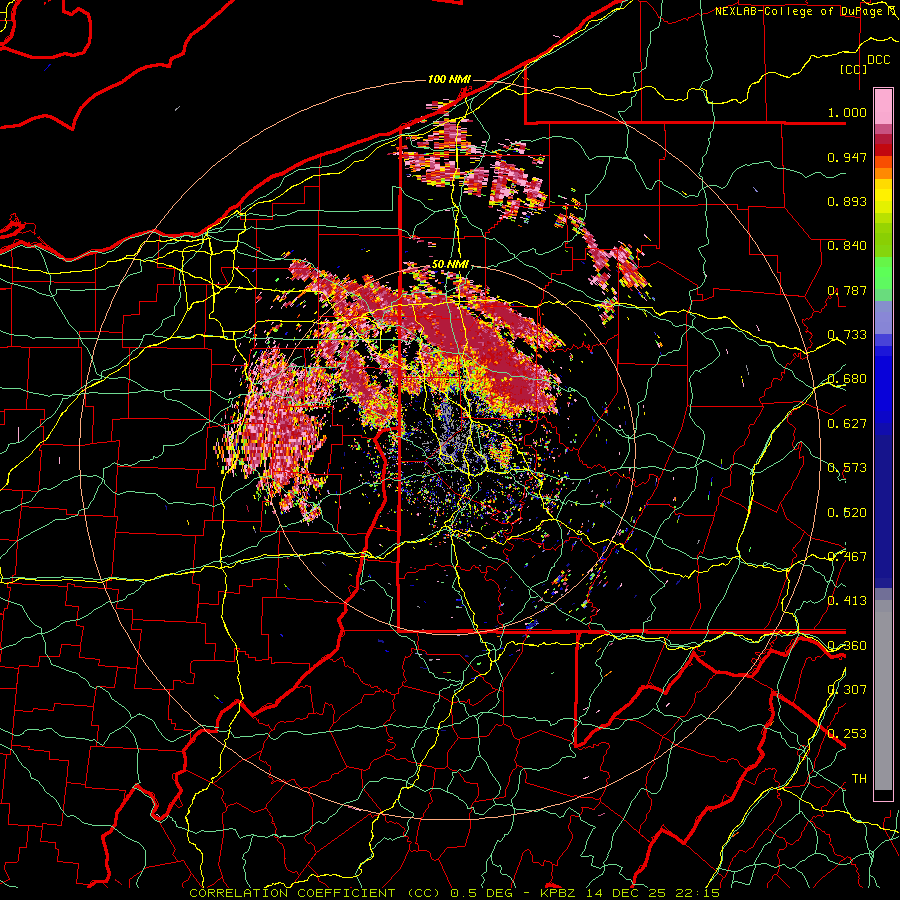Select the 0.680 scale value
Image resolution: width=900 pixels, height=900 pixels.
[x=847, y=379]
